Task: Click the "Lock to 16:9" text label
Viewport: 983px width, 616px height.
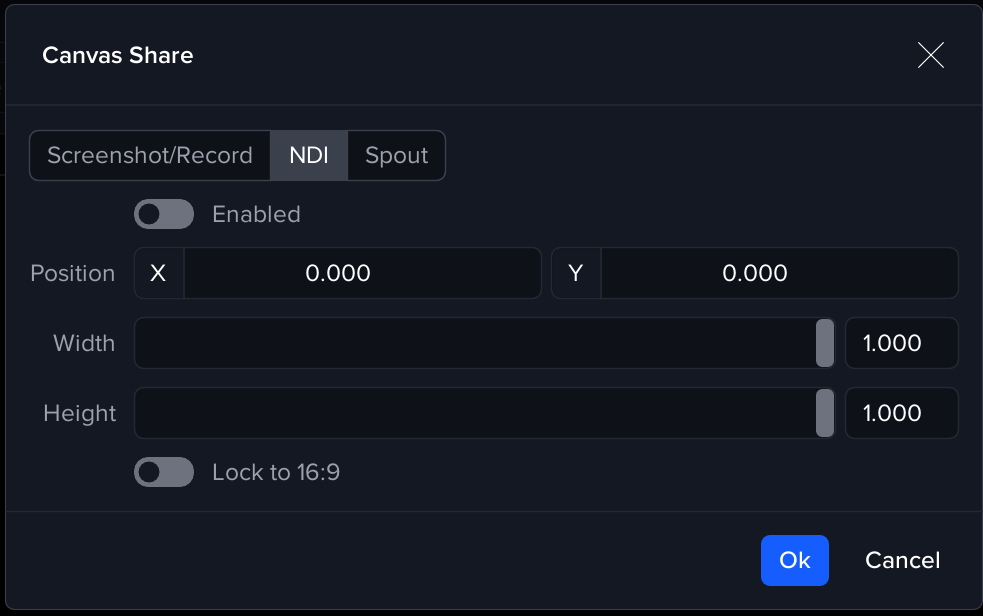Action: click(x=276, y=472)
